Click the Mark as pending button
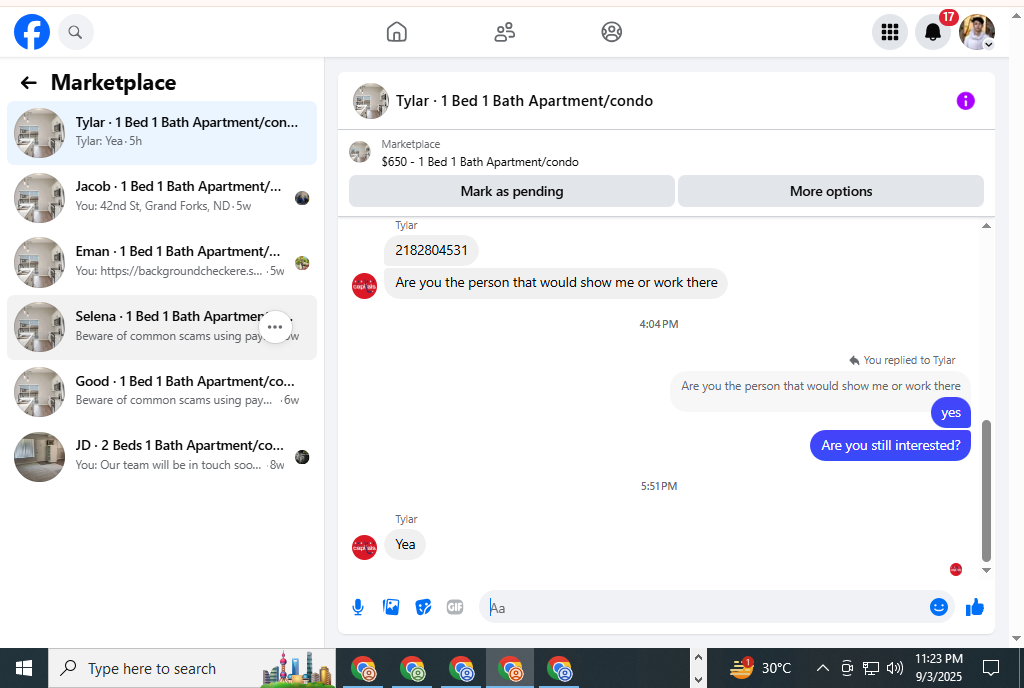The width and height of the screenshot is (1024, 688). point(511,191)
